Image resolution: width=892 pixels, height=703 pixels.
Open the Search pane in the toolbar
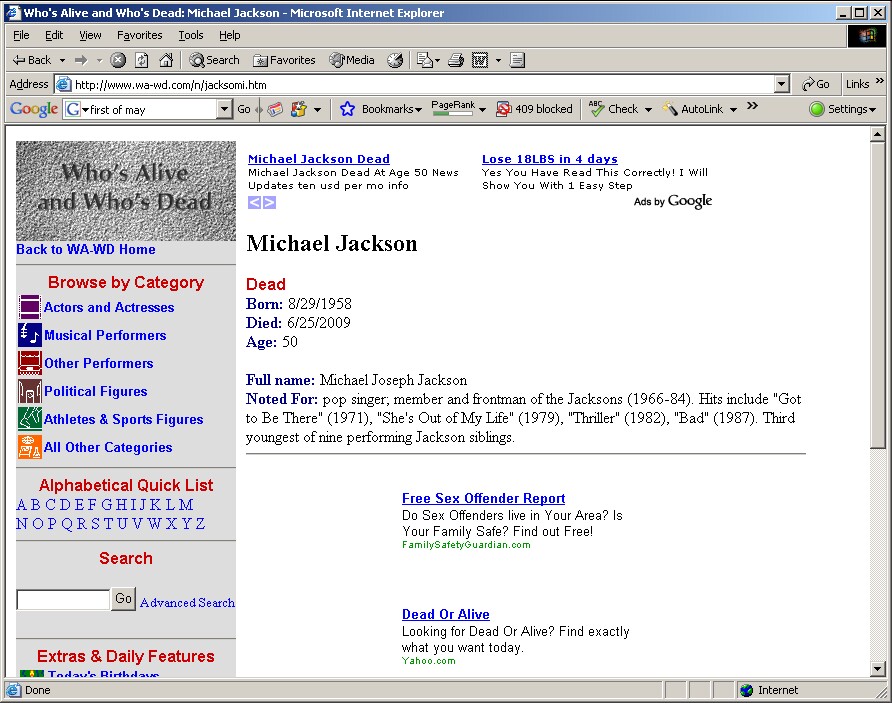pyautogui.click(x=214, y=60)
